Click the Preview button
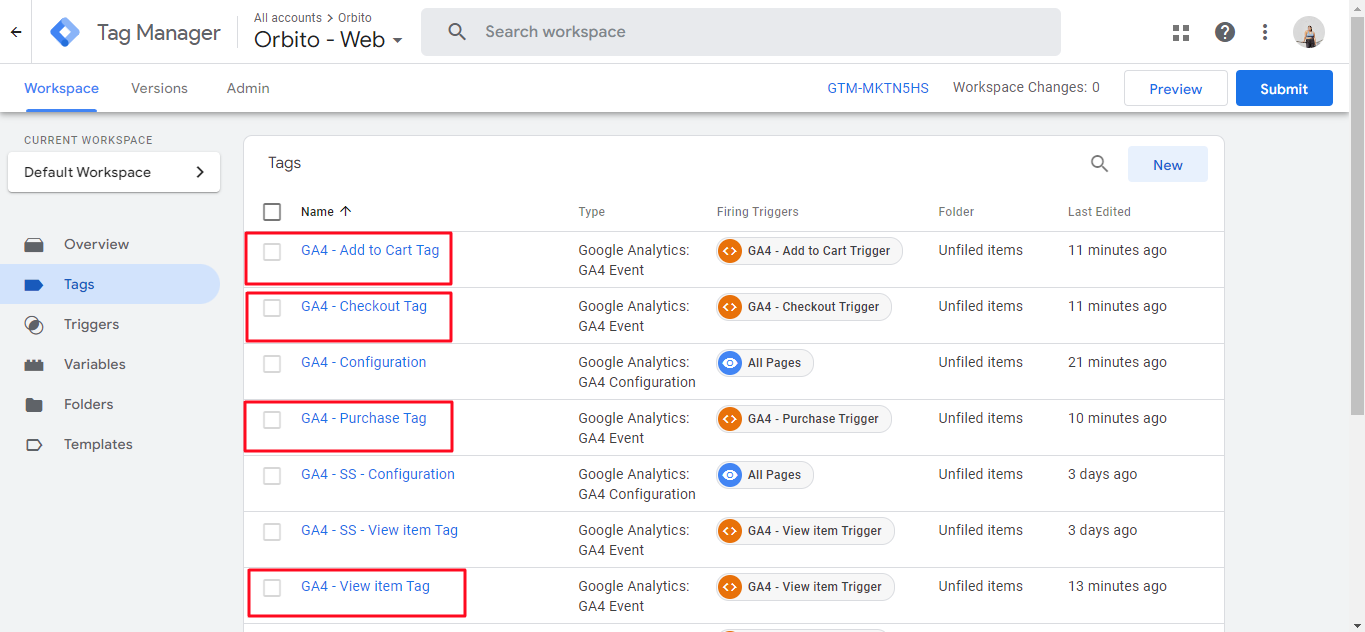The image size is (1365, 632). (1176, 88)
